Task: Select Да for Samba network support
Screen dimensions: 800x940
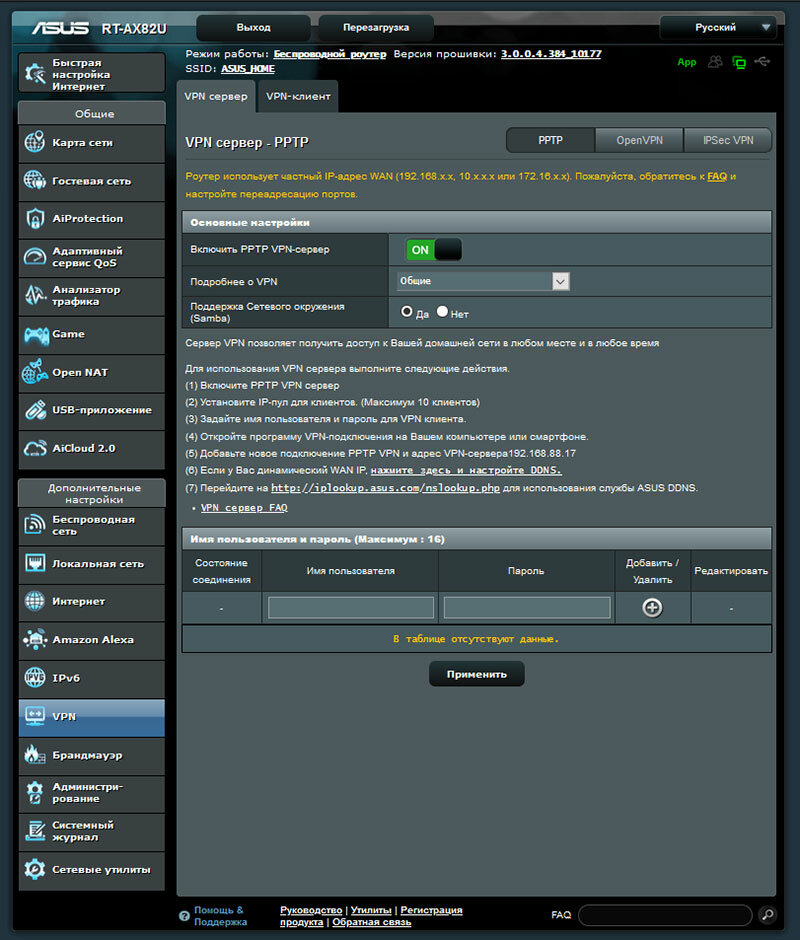Action: click(407, 311)
